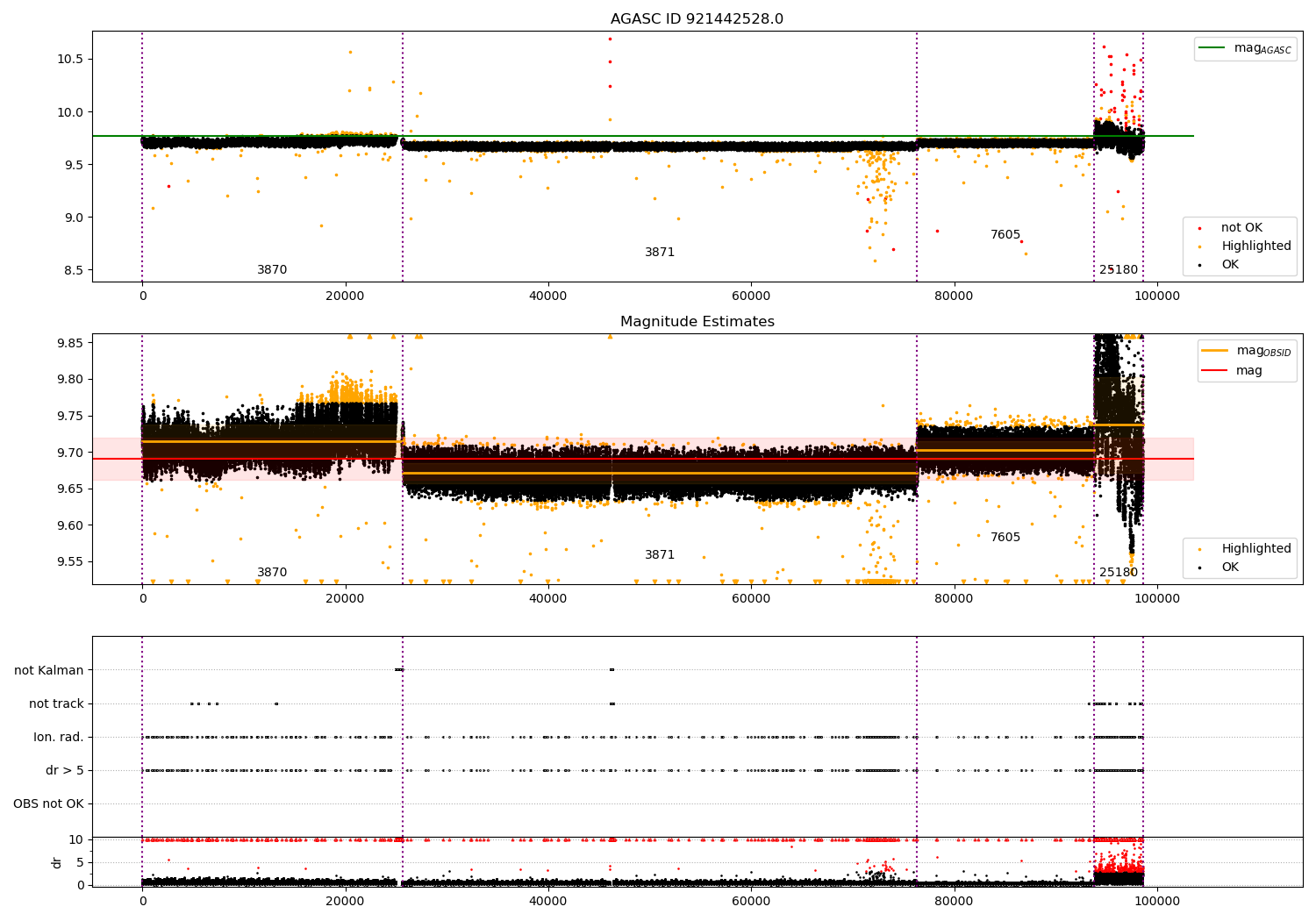Click the 'dr > 5' flag label
The height and width of the screenshot is (921, 1316).
click(x=65, y=770)
